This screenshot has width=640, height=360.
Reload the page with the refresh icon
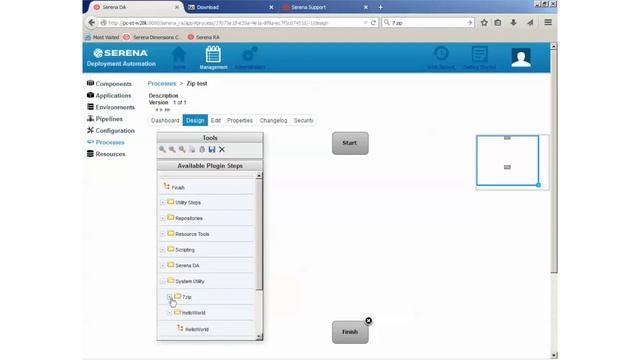[373, 23]
